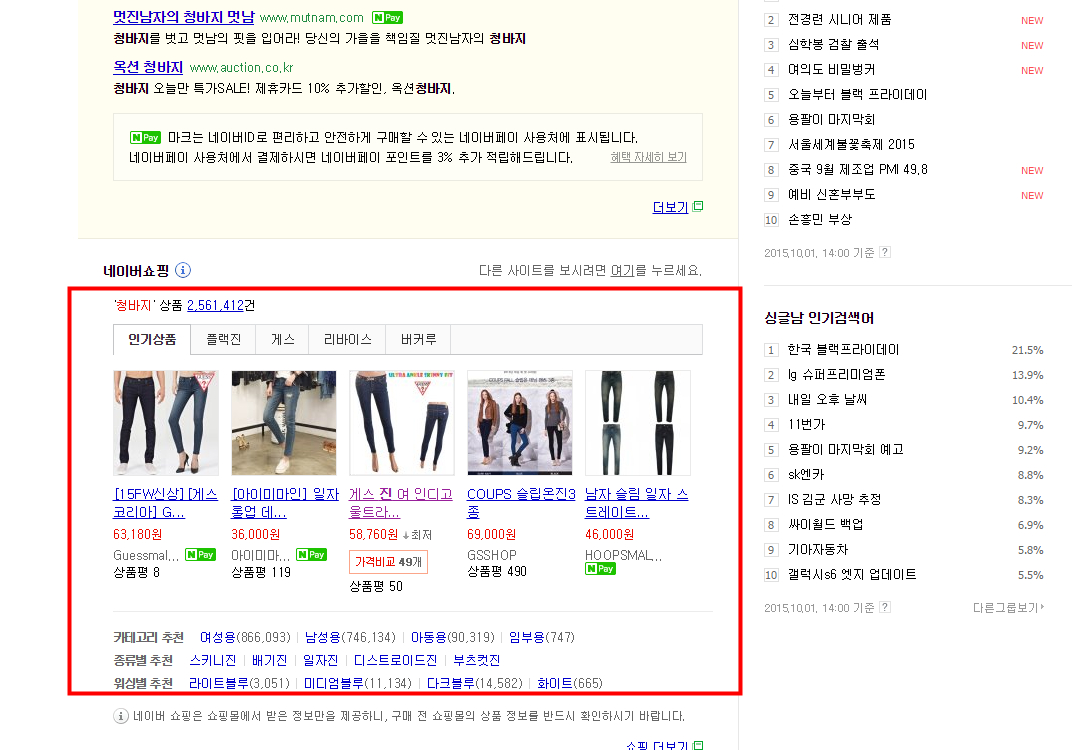The image size is (1072, 750).
Task: Click the 혜택 자세히 보기 link
Action: [648, 157]
